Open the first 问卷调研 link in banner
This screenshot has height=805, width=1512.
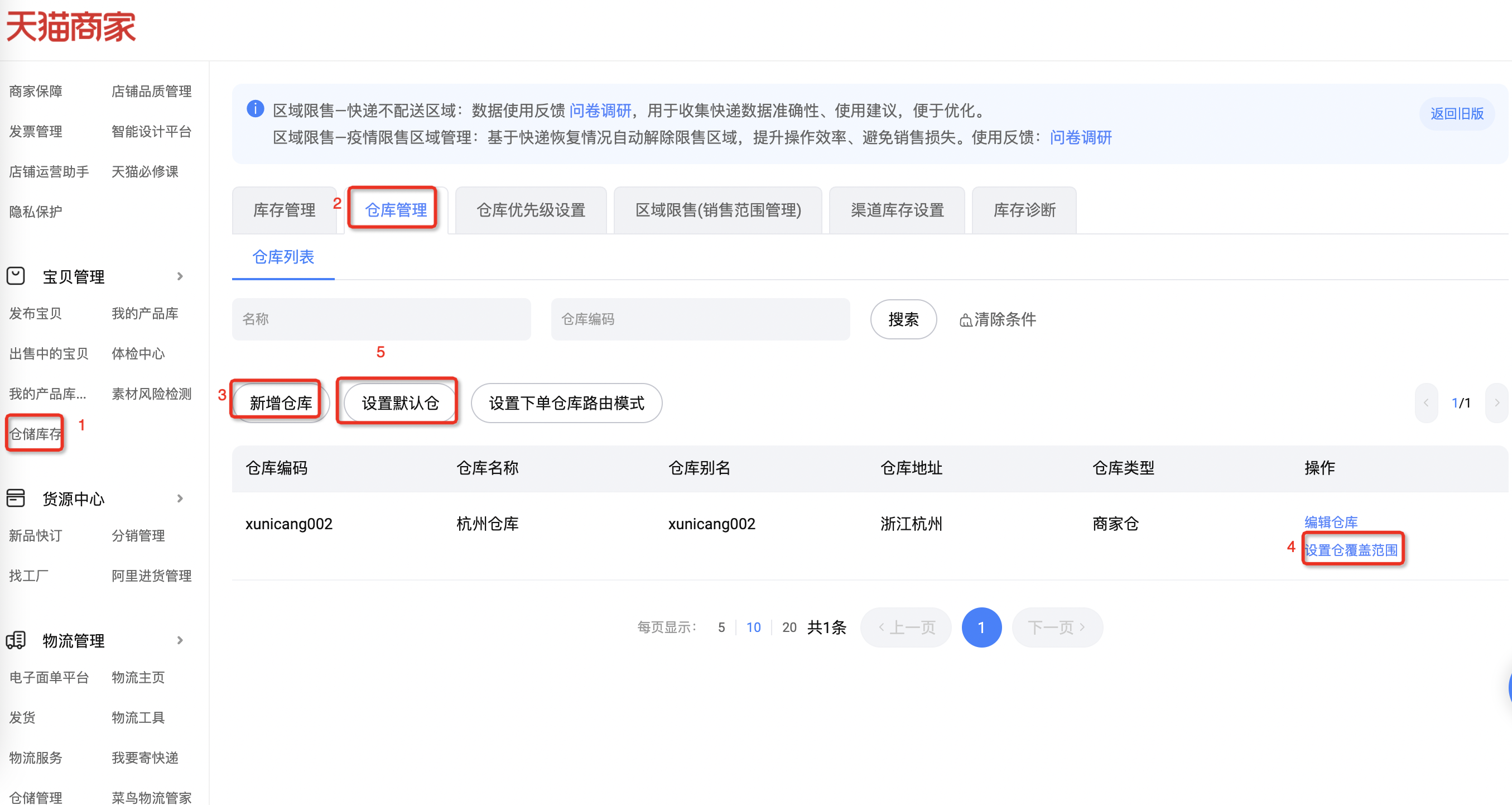[x=600, y=111]
